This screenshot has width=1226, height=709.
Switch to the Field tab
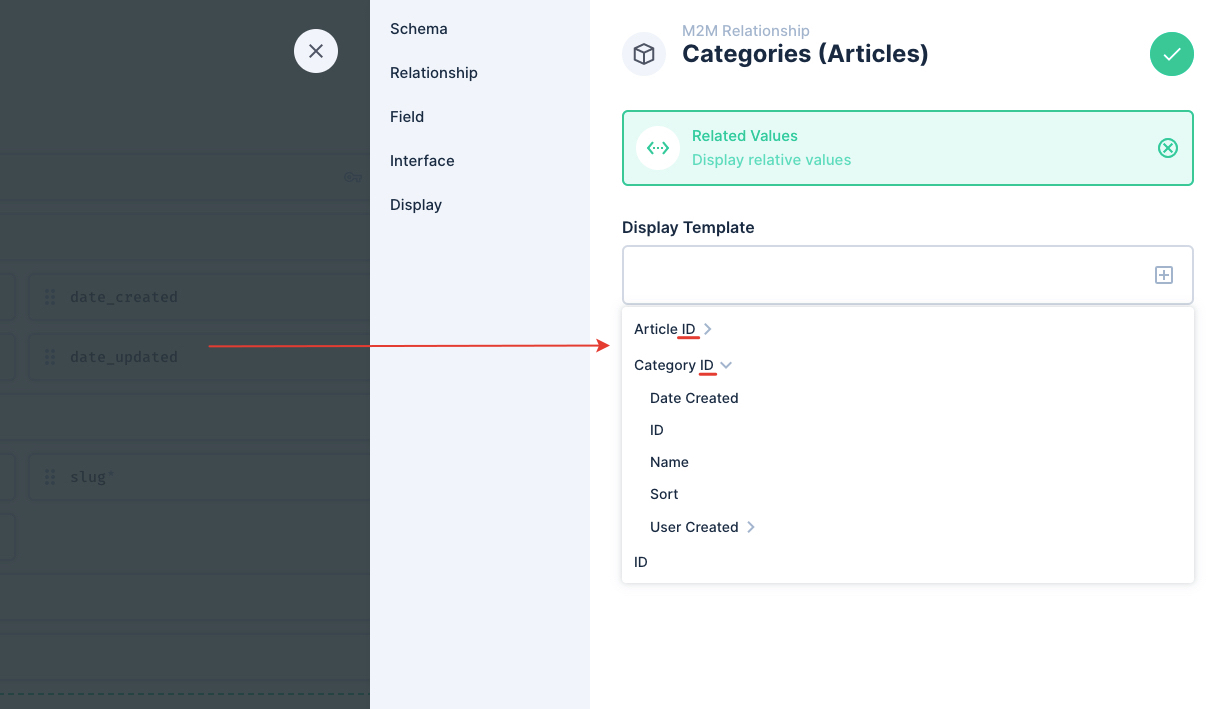407,117
